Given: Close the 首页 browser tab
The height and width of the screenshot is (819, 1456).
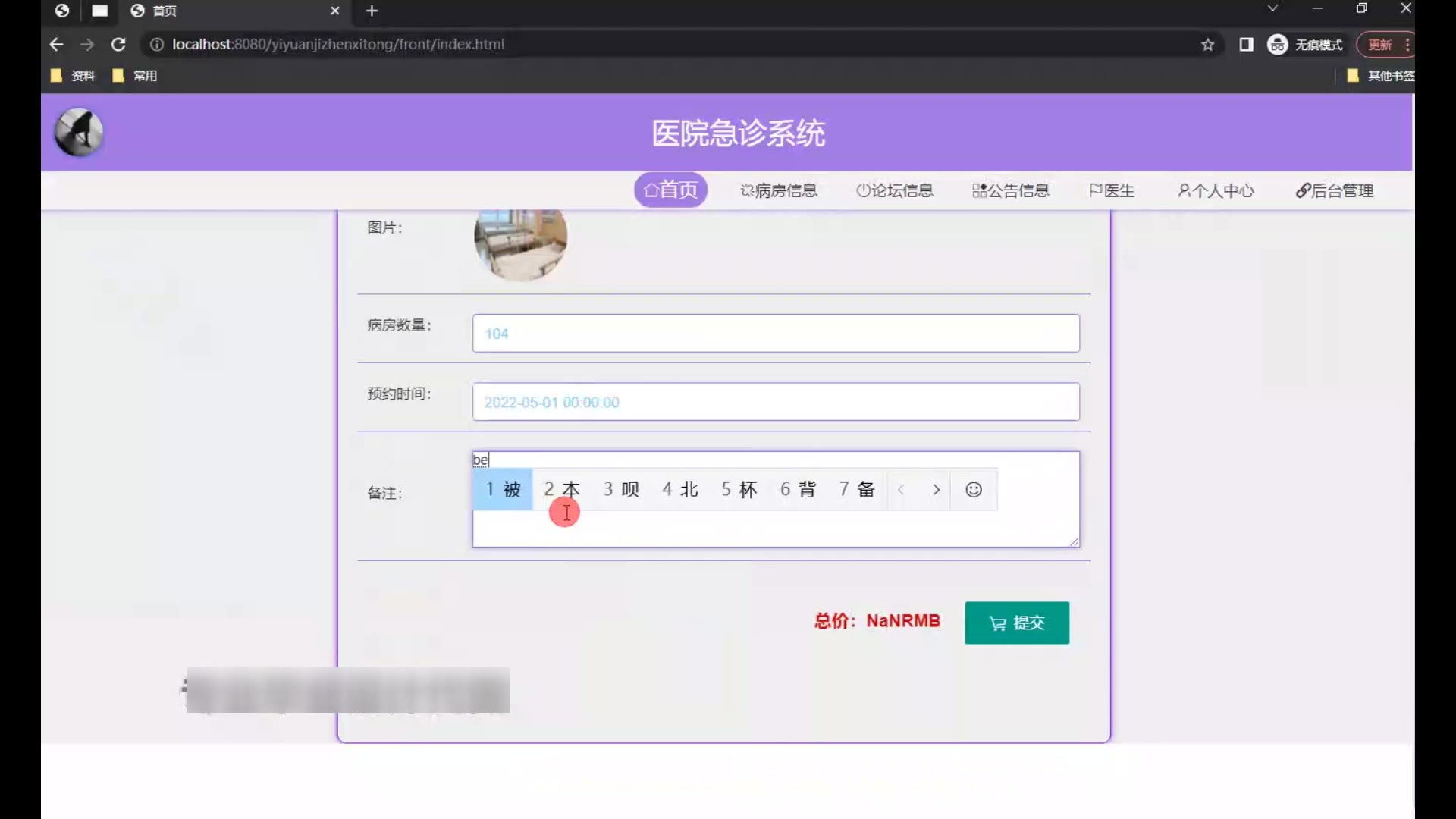Looking at the screenshot, I should point(334,11).
